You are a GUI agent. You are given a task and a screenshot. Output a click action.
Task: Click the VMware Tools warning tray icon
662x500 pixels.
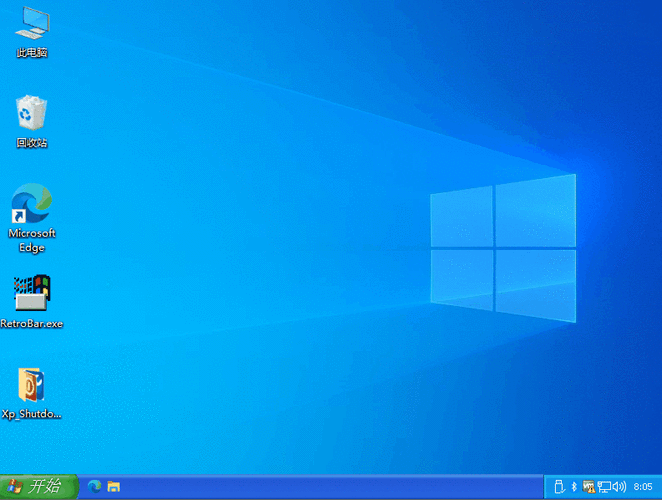(x=589, y=487)
